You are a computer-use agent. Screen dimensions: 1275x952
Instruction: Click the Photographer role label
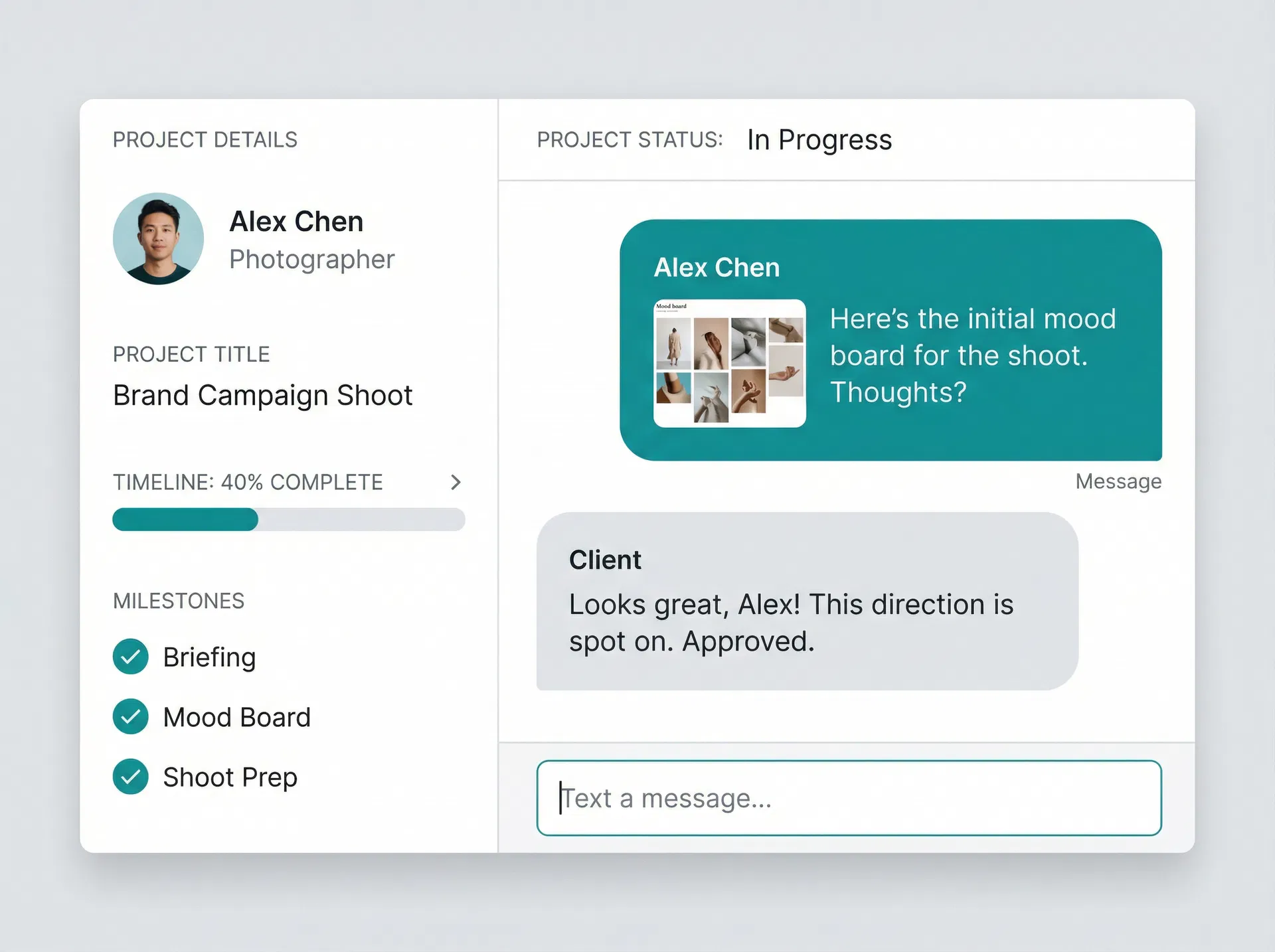[x=312, y=260]
